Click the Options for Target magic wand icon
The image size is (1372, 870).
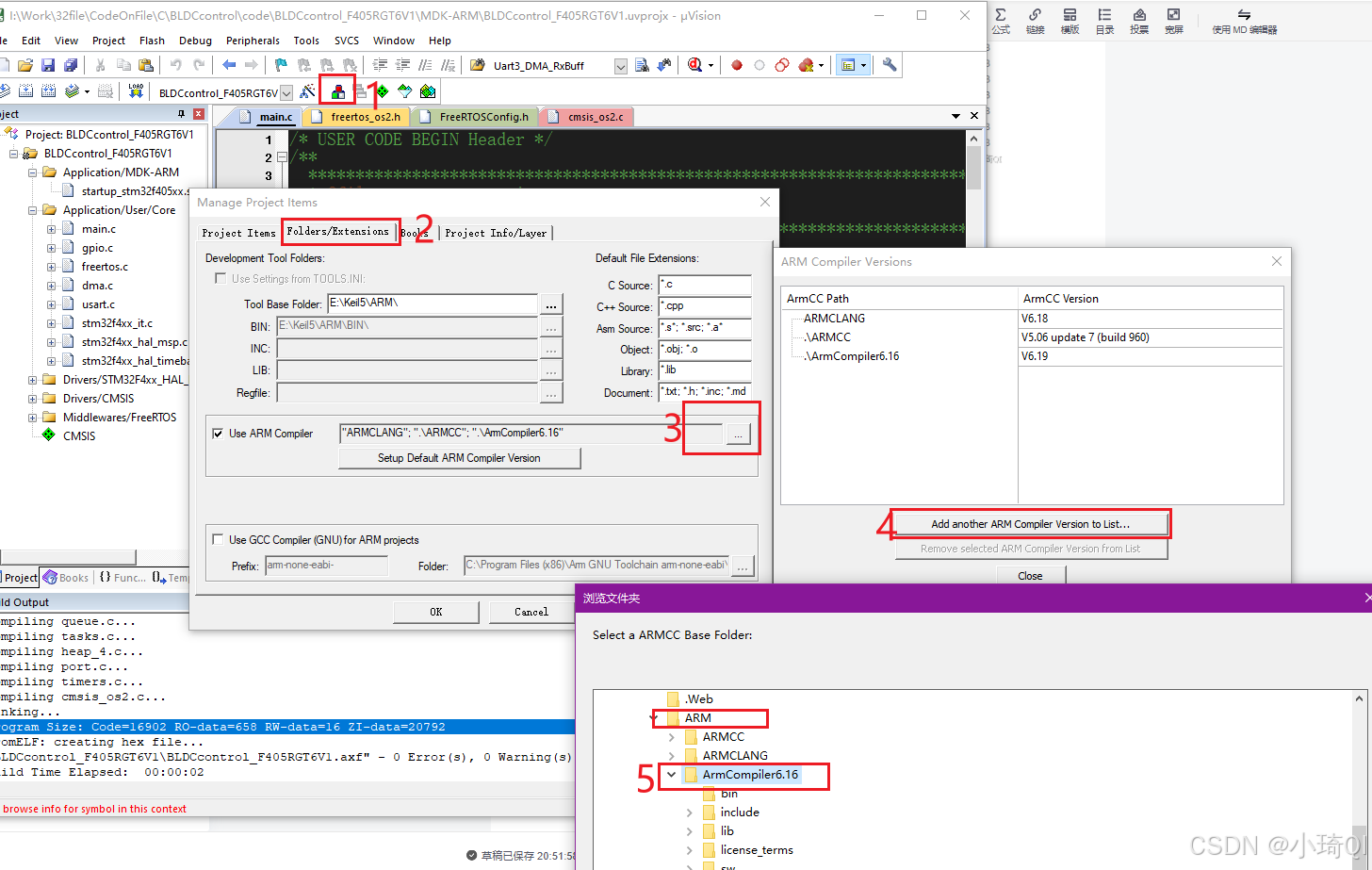point(307,91)
